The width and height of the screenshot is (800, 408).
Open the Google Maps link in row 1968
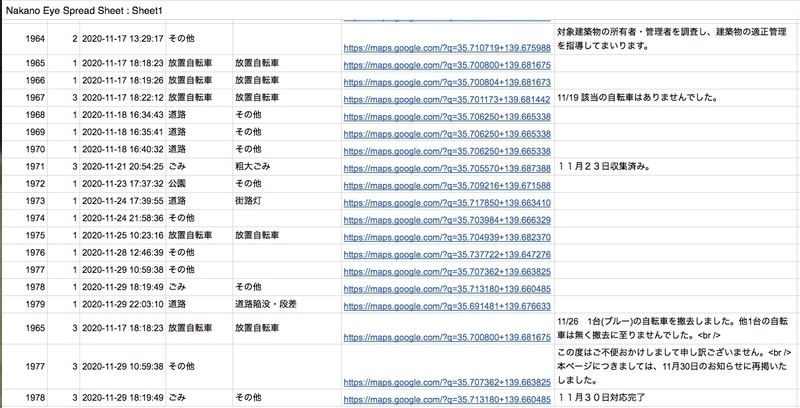tap(447, 117)
